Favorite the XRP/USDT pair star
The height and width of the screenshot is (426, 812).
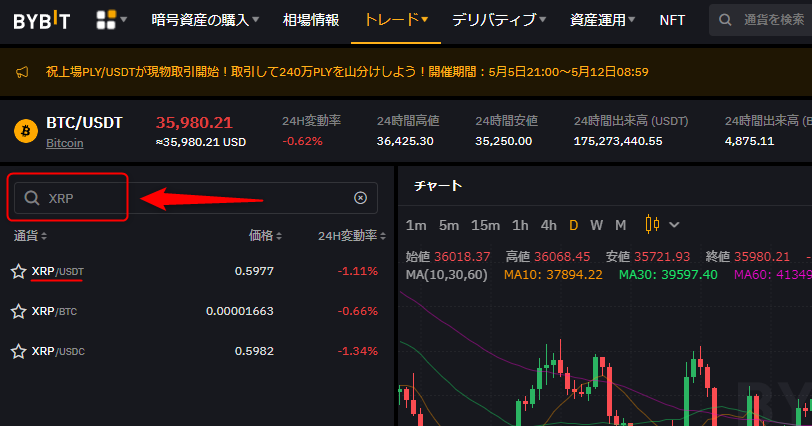(19, 271)
